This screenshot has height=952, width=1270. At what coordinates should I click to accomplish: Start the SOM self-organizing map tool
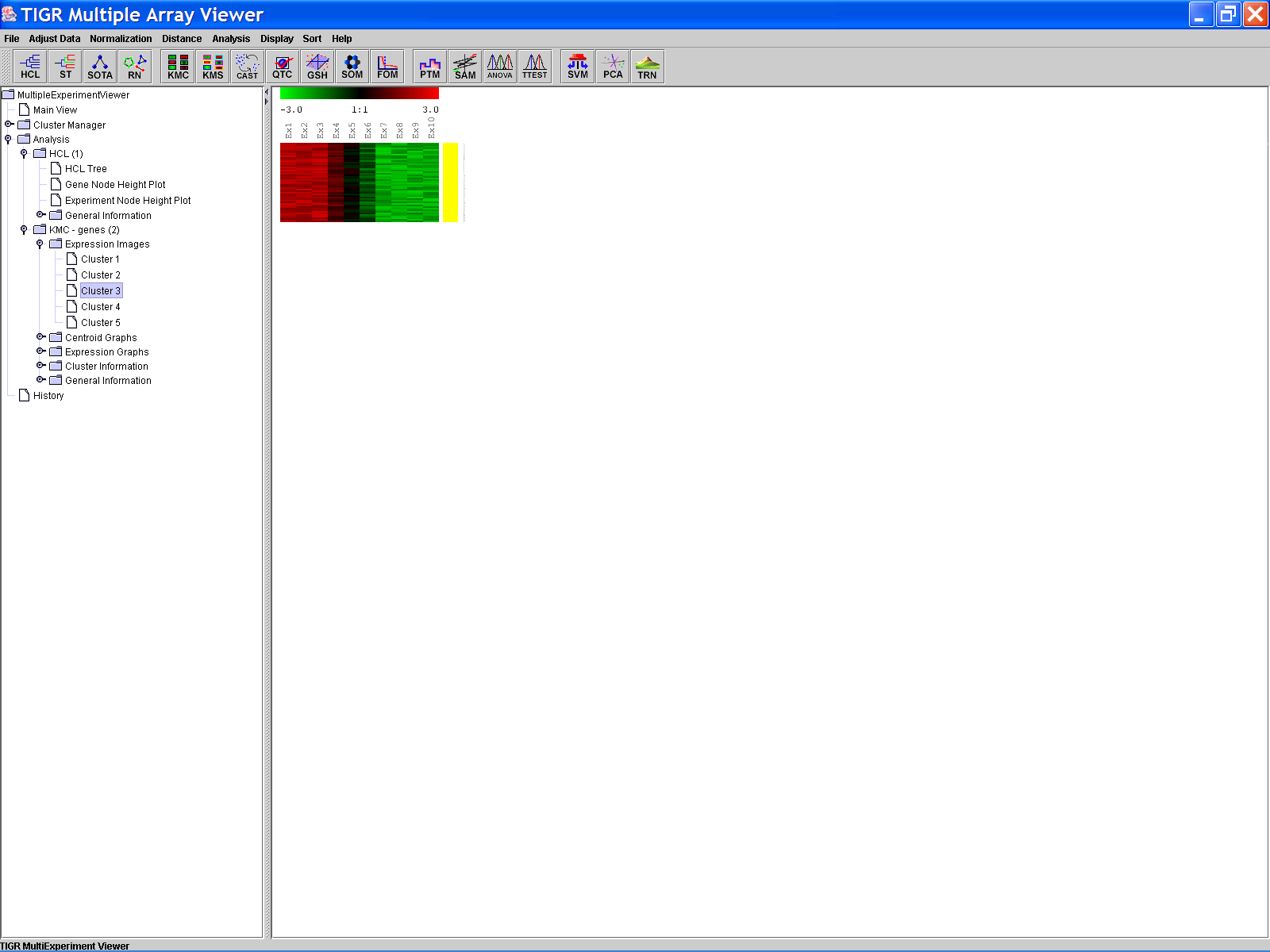[x=352, y=67]
